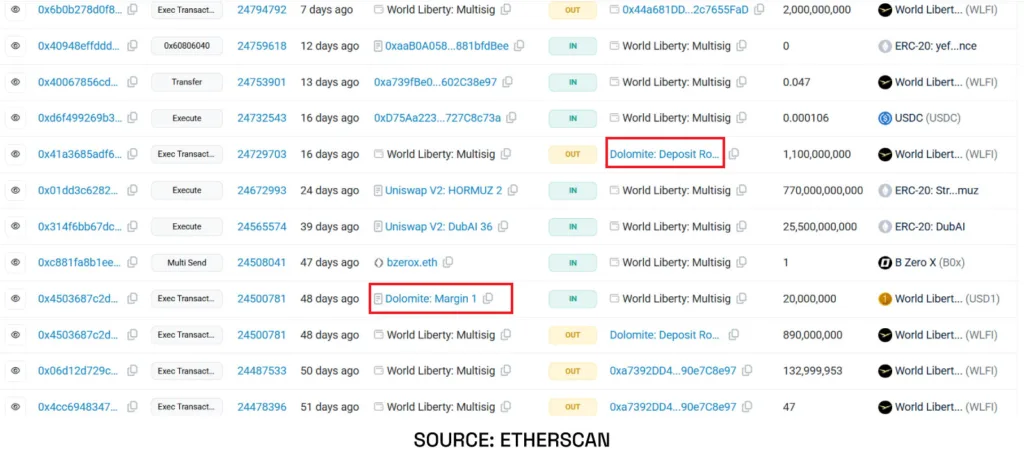Copy address 0xaaB0A058...881bfdBee
This screenshot has width=1024, height=458.
519,46
